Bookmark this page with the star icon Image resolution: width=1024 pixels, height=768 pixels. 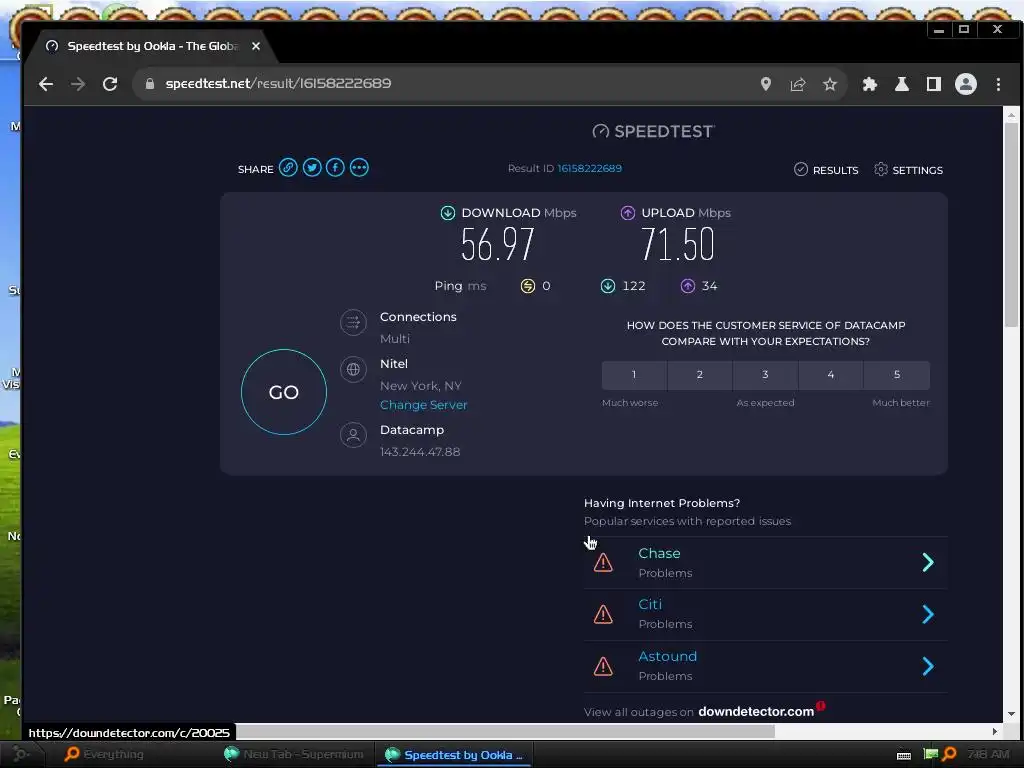(829, 84)
